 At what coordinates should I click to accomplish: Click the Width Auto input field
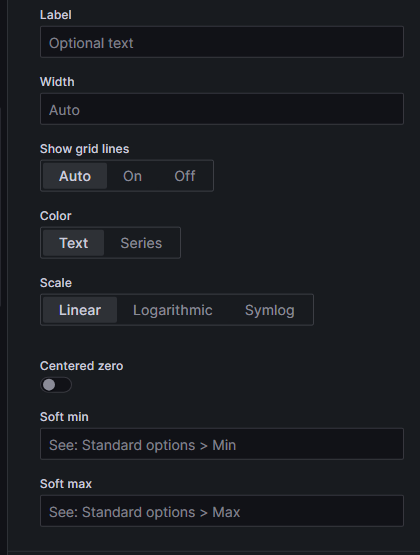(x=222, y=109)
